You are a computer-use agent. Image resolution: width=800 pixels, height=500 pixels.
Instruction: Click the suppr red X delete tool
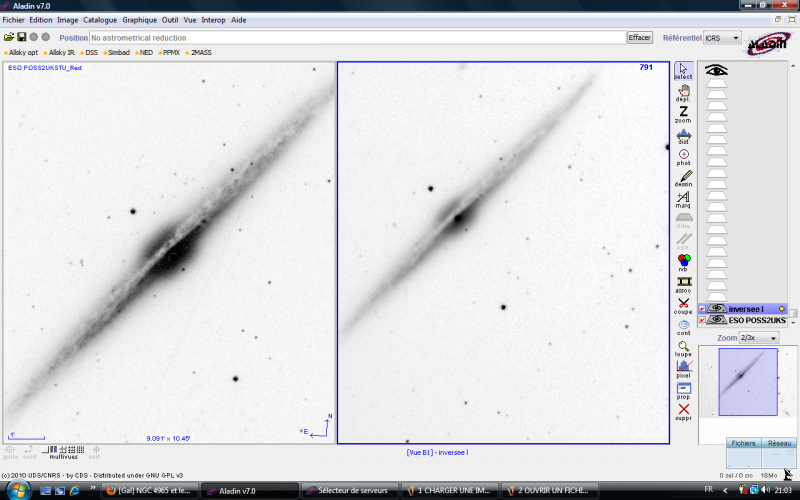coord(684,412)
